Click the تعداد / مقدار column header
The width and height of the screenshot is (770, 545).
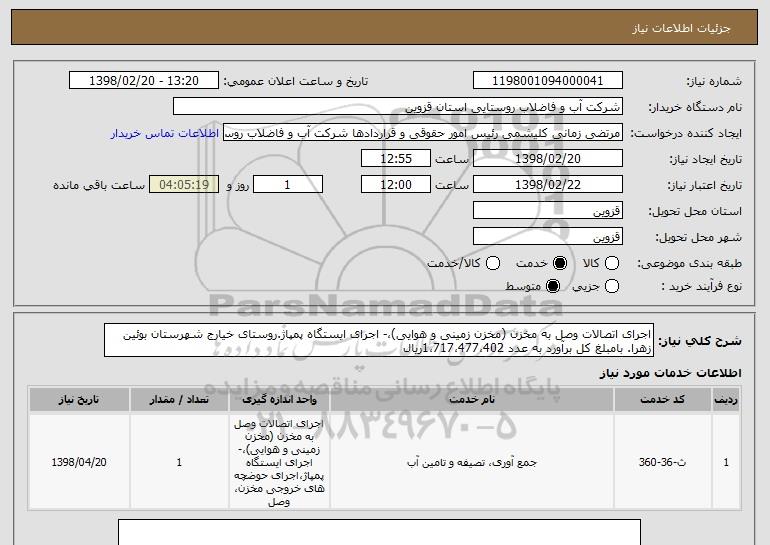(x=179, y=400)
